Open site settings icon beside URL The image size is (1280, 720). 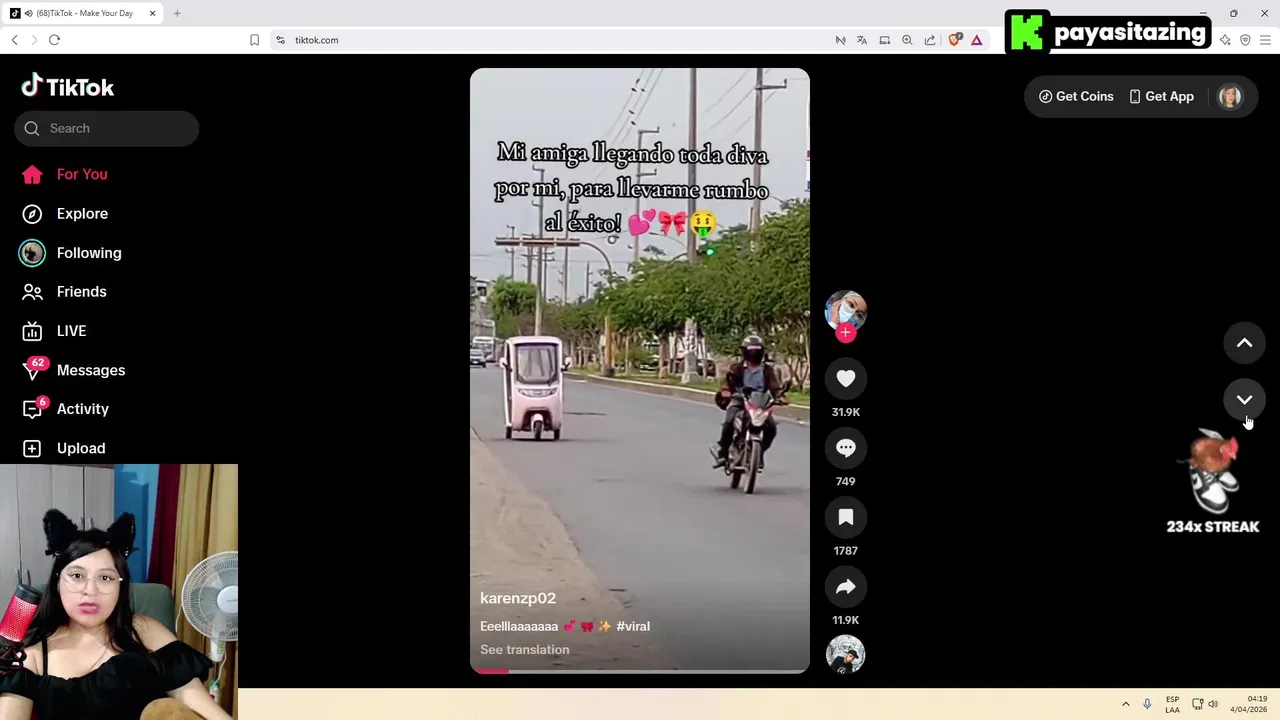[x=280, y=40]
